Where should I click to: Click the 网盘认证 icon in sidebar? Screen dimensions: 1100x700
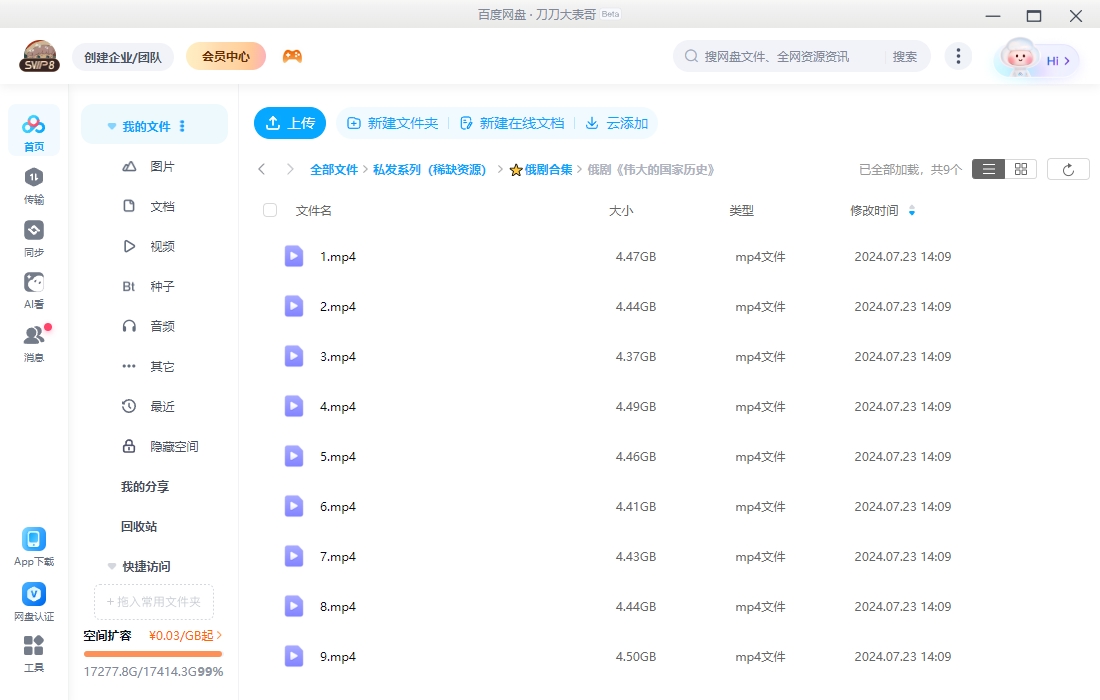click(34, 594)
